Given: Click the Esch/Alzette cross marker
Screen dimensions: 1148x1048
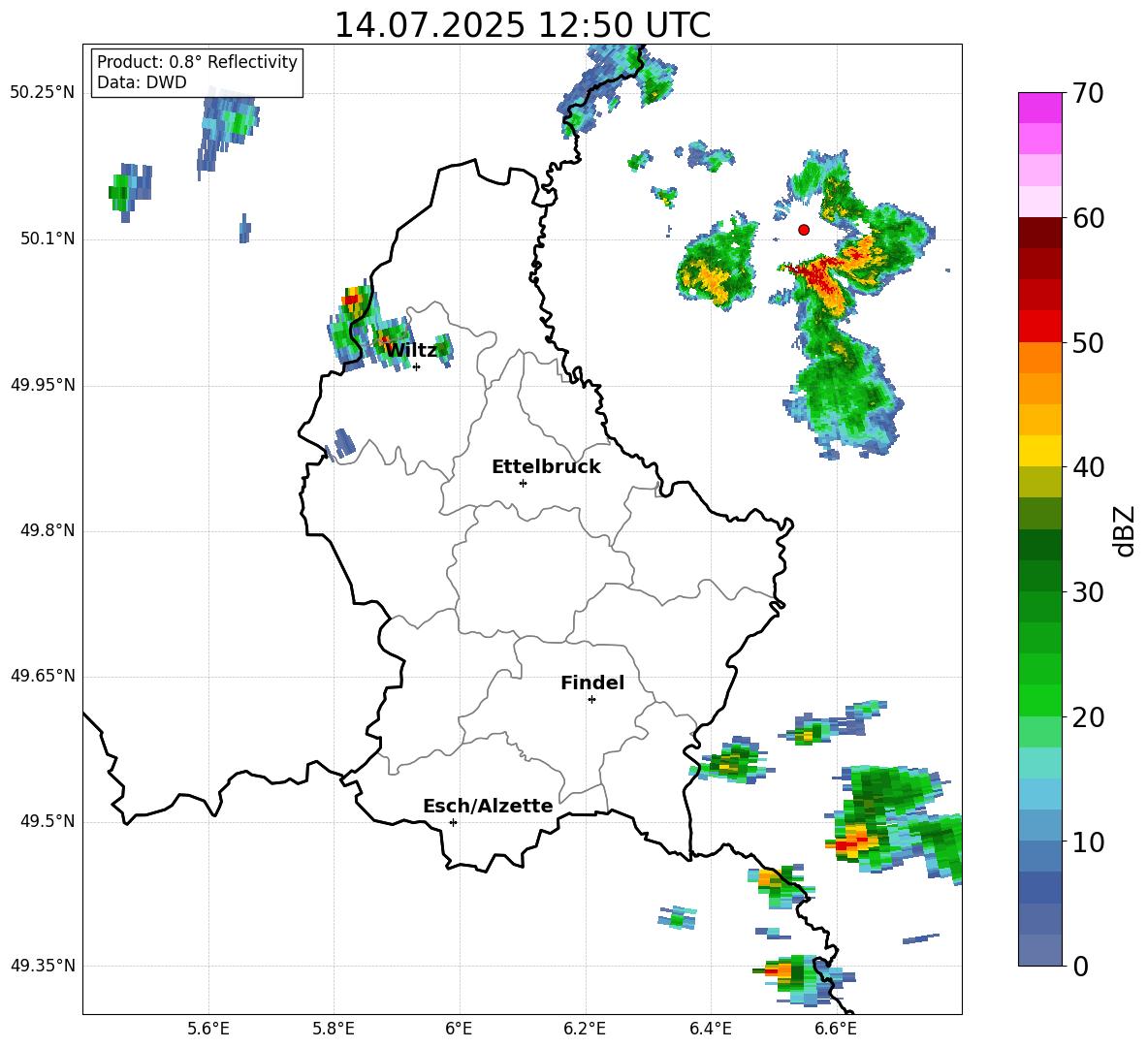Looking at the screenshot, I should [453, 822].
